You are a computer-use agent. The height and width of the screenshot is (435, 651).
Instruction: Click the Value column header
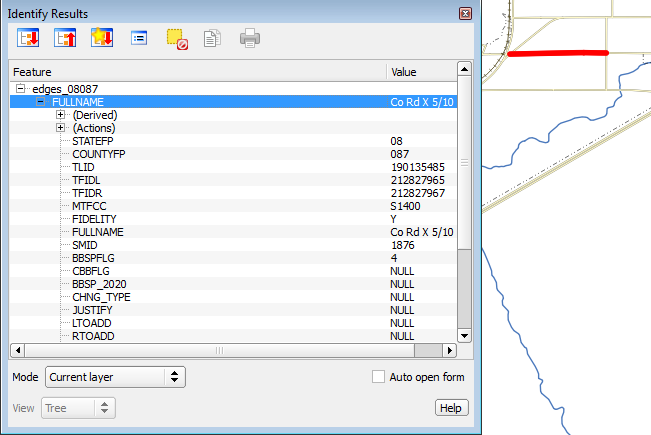[420, 72]
